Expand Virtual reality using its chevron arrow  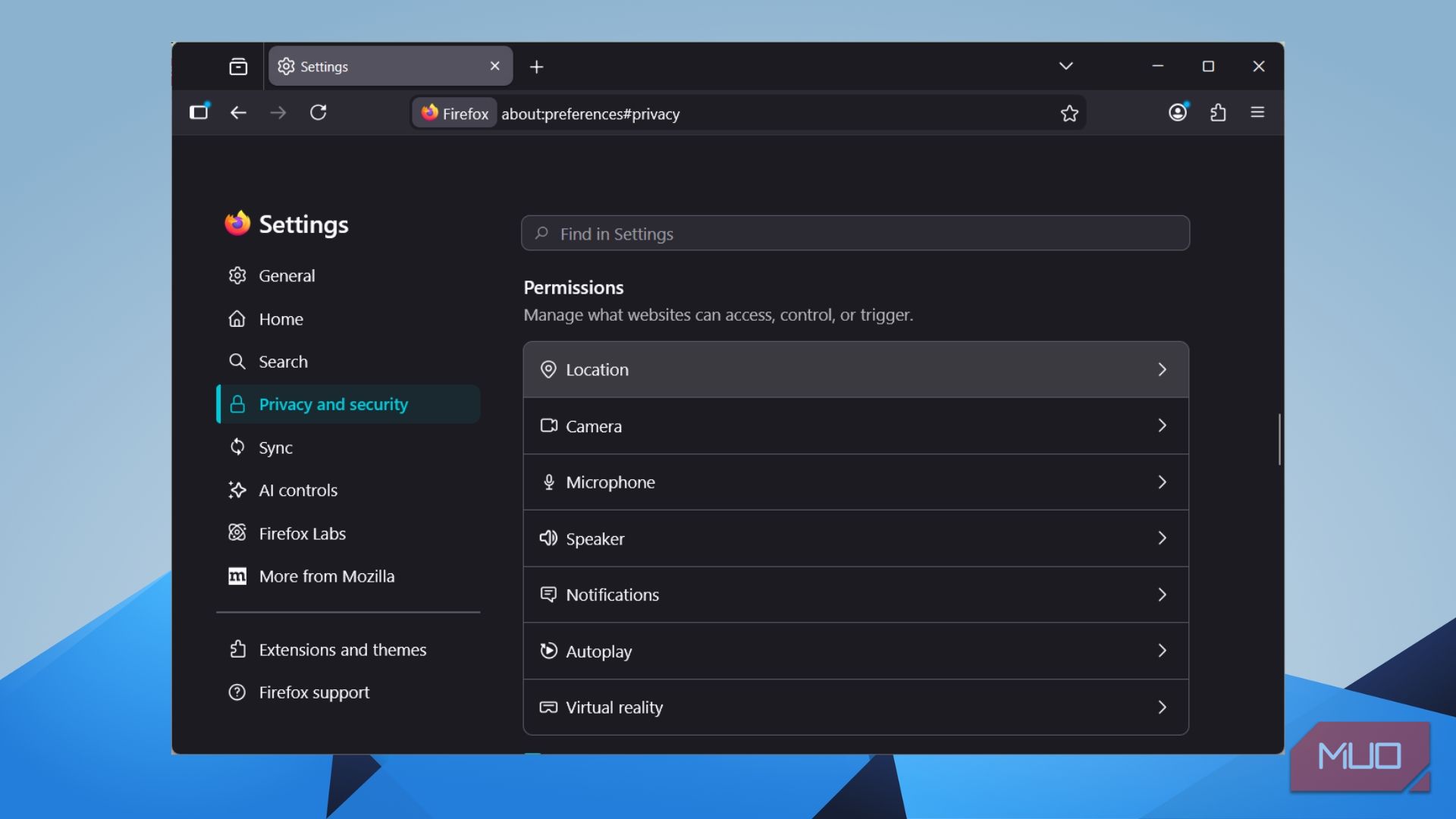pyautogui.click(x=1163, y=707)
